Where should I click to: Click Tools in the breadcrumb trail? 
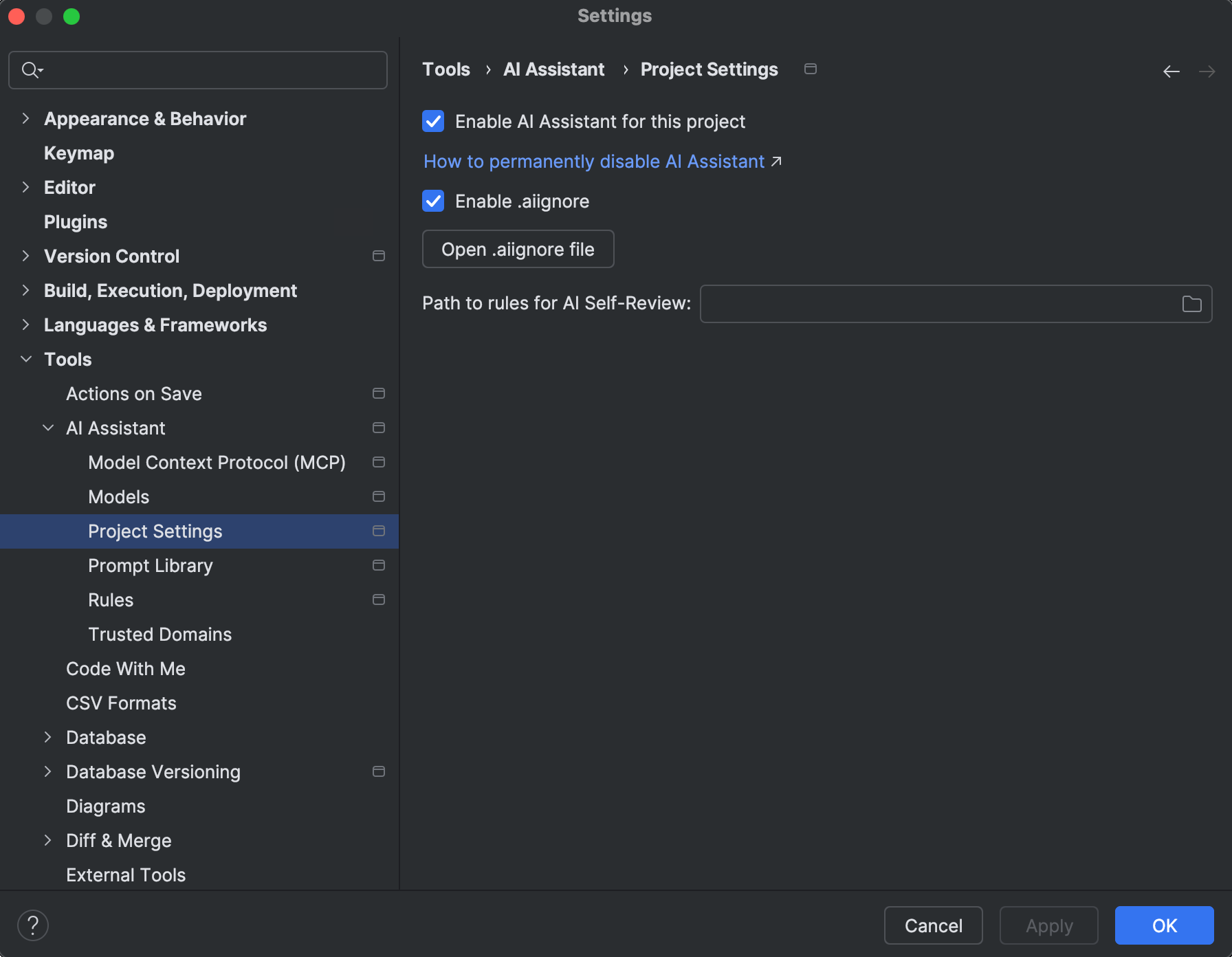(446, 69)
